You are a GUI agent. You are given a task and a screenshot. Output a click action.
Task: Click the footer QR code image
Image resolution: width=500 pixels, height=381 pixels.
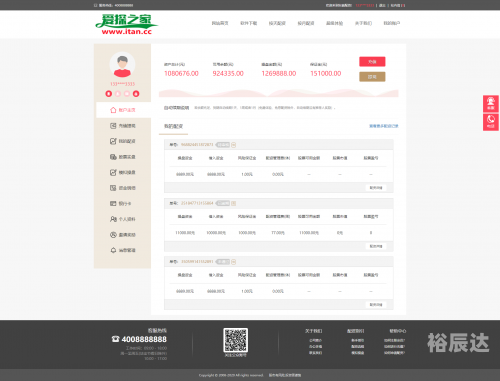point(236,340)
